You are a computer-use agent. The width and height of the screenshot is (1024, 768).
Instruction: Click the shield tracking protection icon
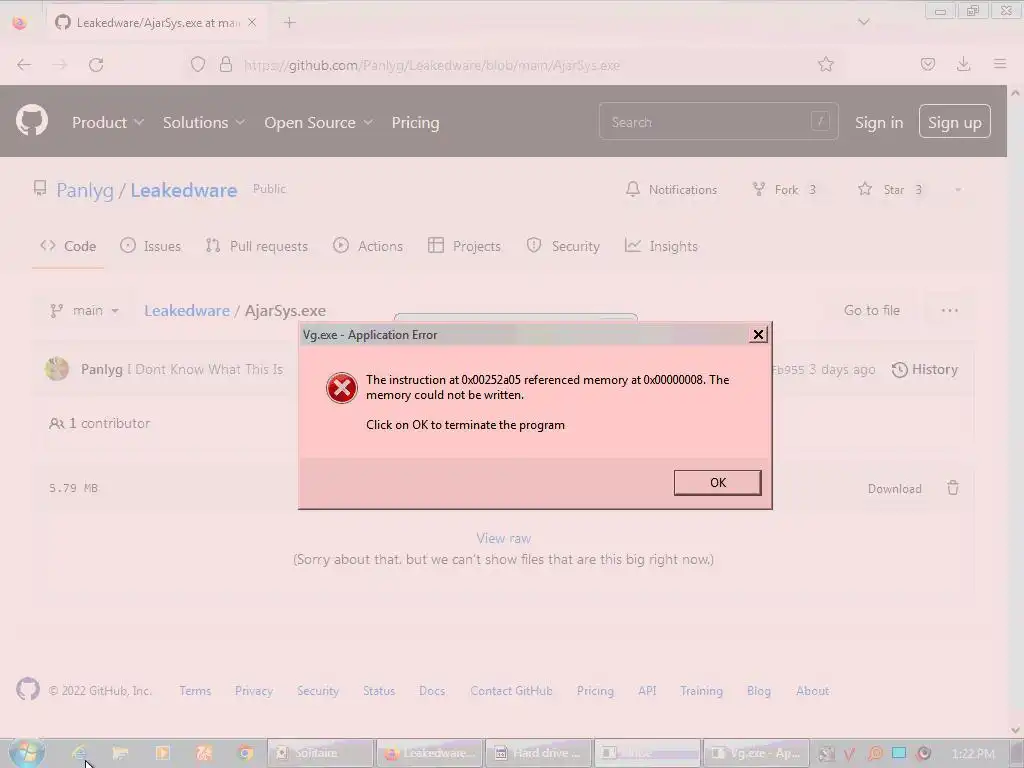[x=198, y=65]
